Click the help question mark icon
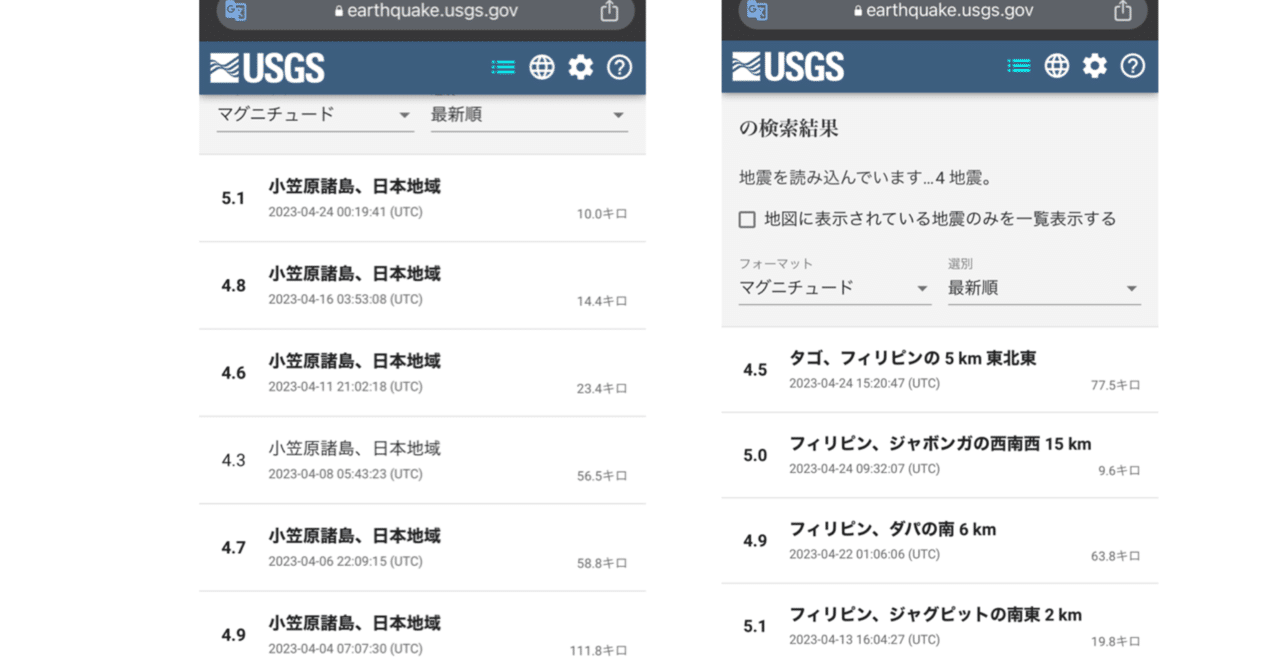 pos(619,67)
